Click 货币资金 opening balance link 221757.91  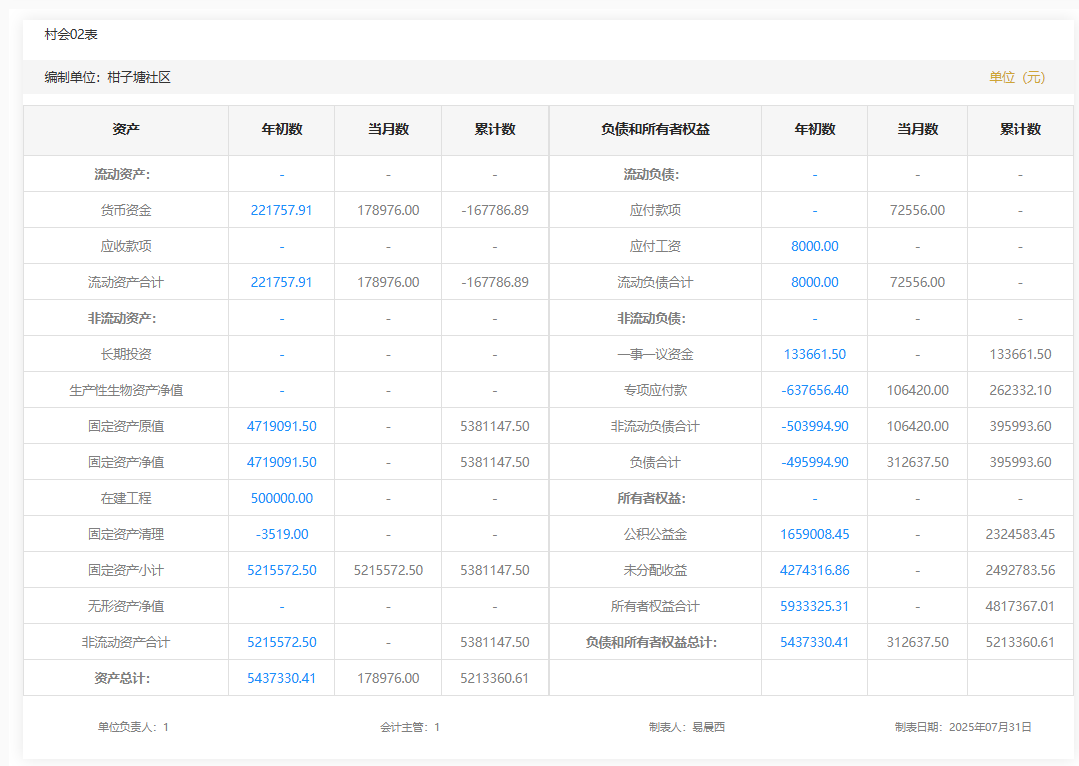(281, 210)
